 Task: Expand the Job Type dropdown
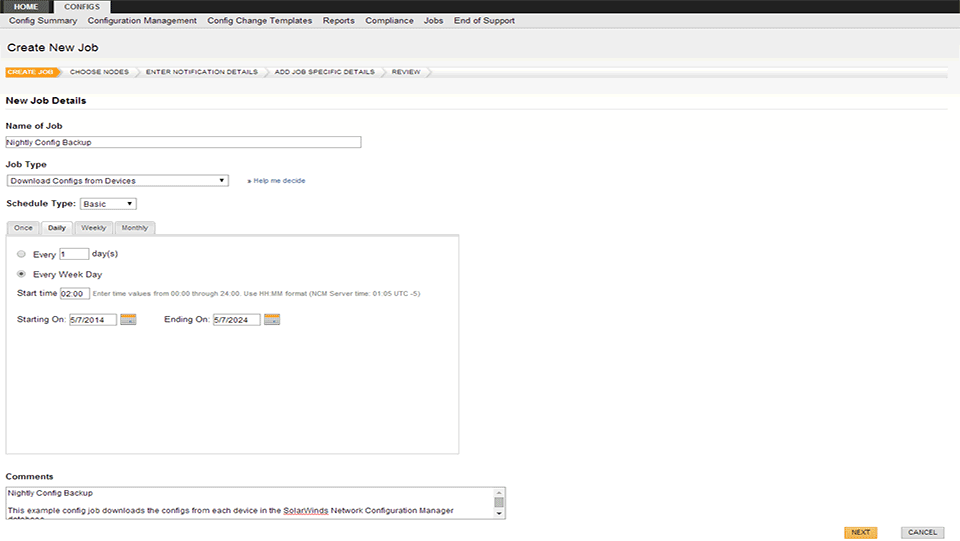click(x=117, y=181)
